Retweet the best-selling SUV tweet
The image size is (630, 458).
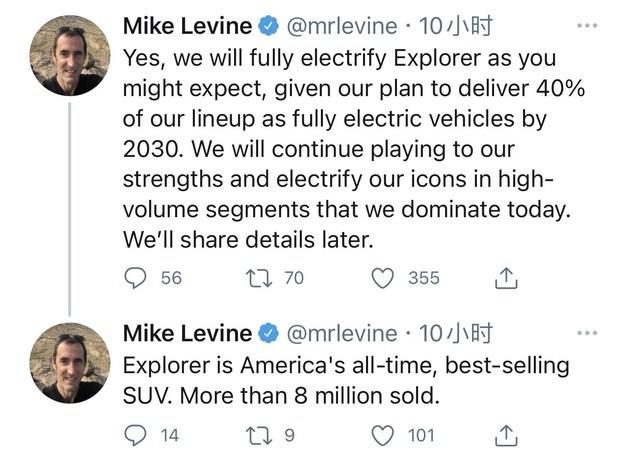click(x=261, y=435)
